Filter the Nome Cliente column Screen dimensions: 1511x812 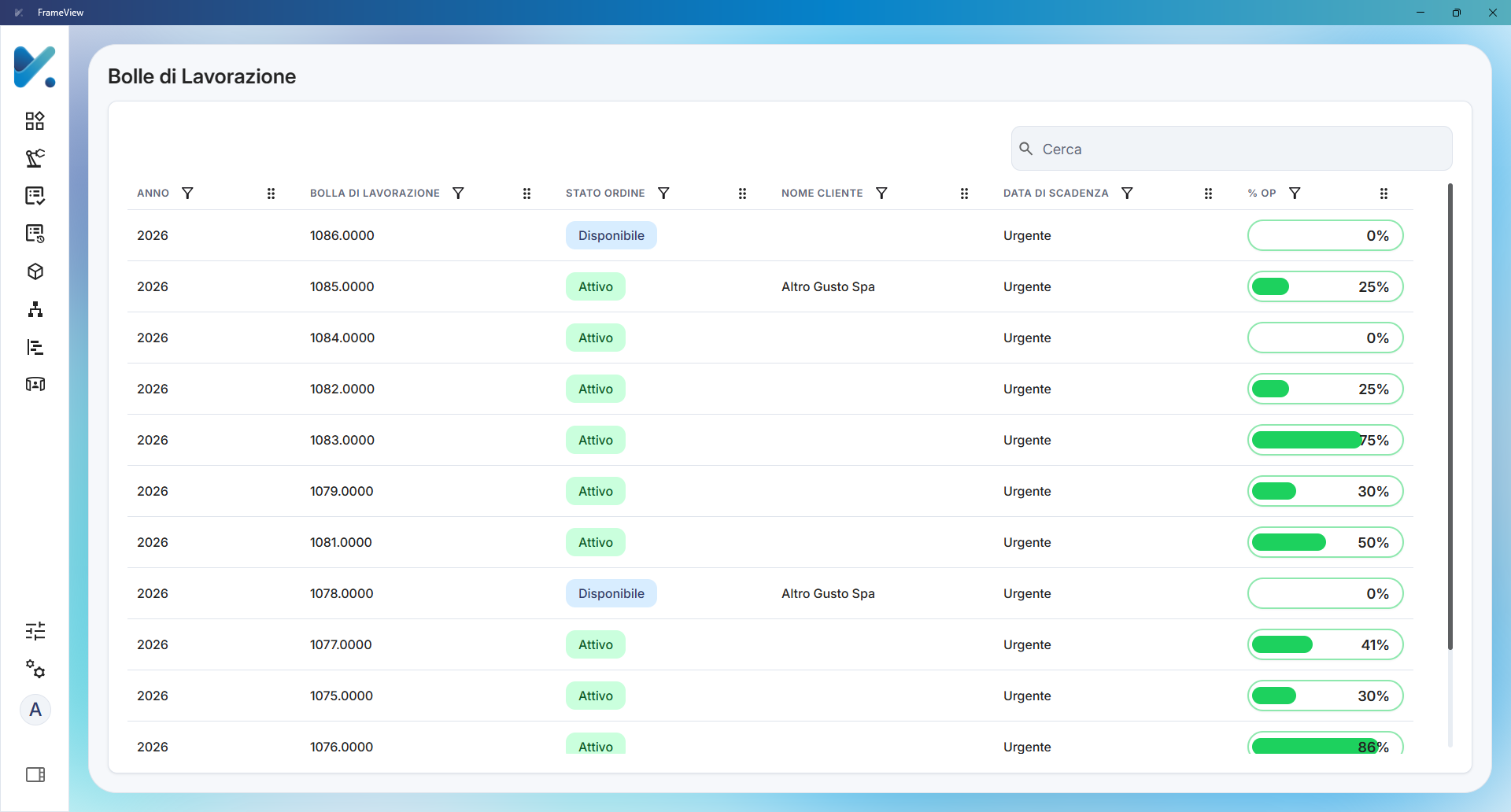881,194
